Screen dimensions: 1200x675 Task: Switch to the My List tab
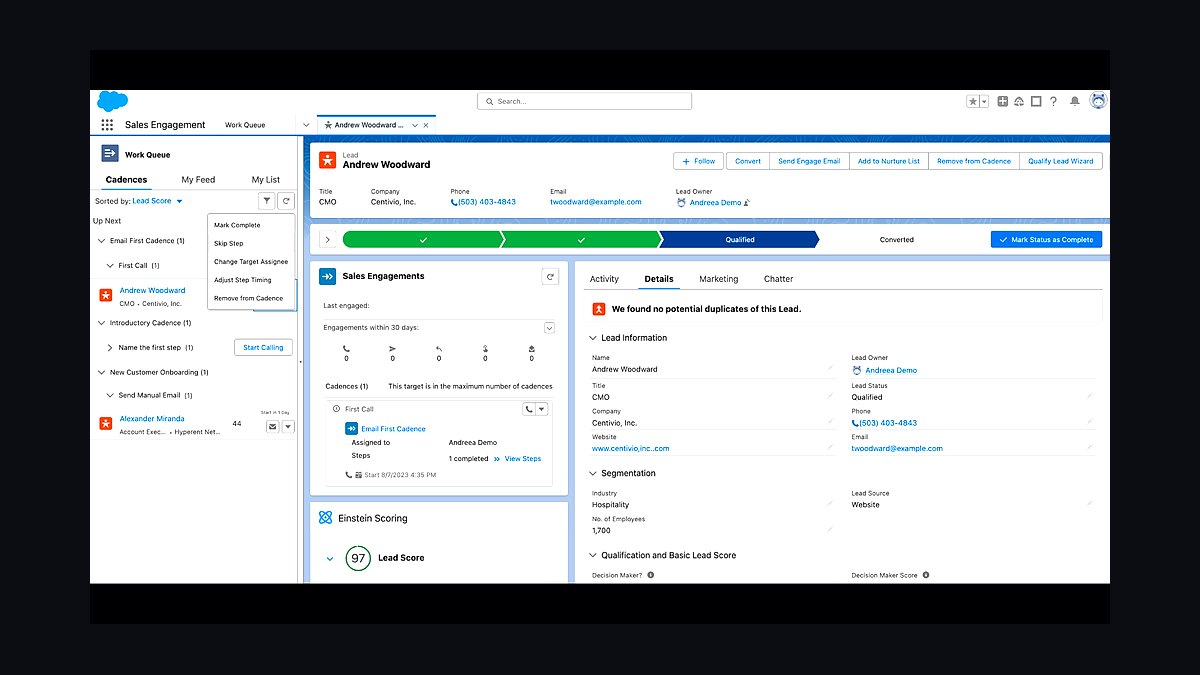click(x=266, y=180)
